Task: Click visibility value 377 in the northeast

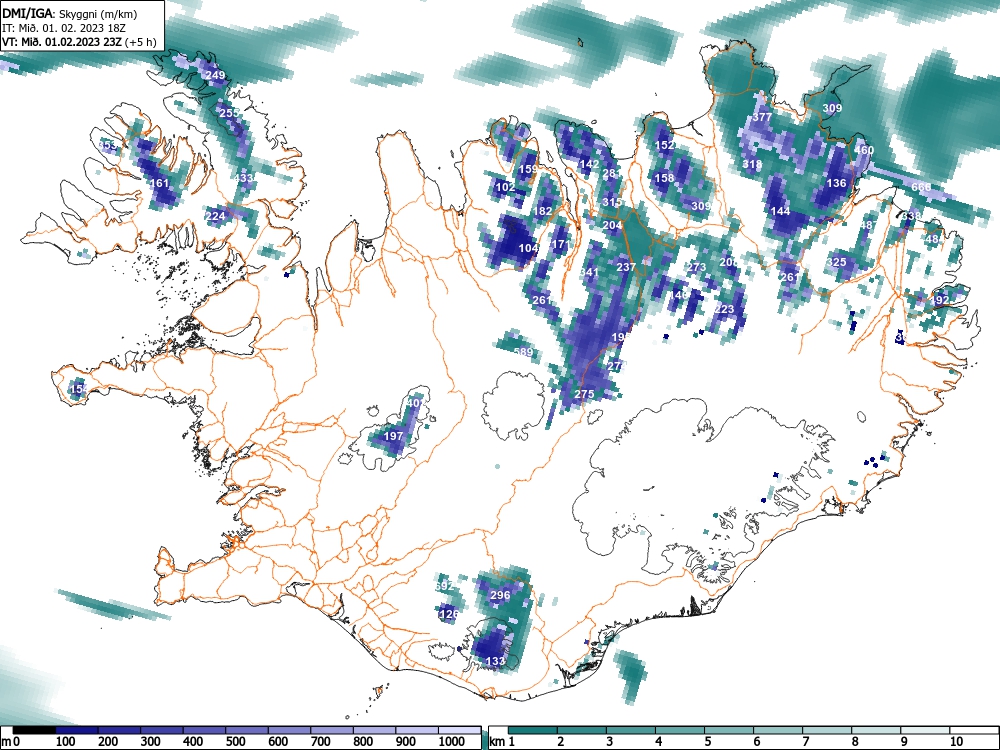Action: click(762, 117)
